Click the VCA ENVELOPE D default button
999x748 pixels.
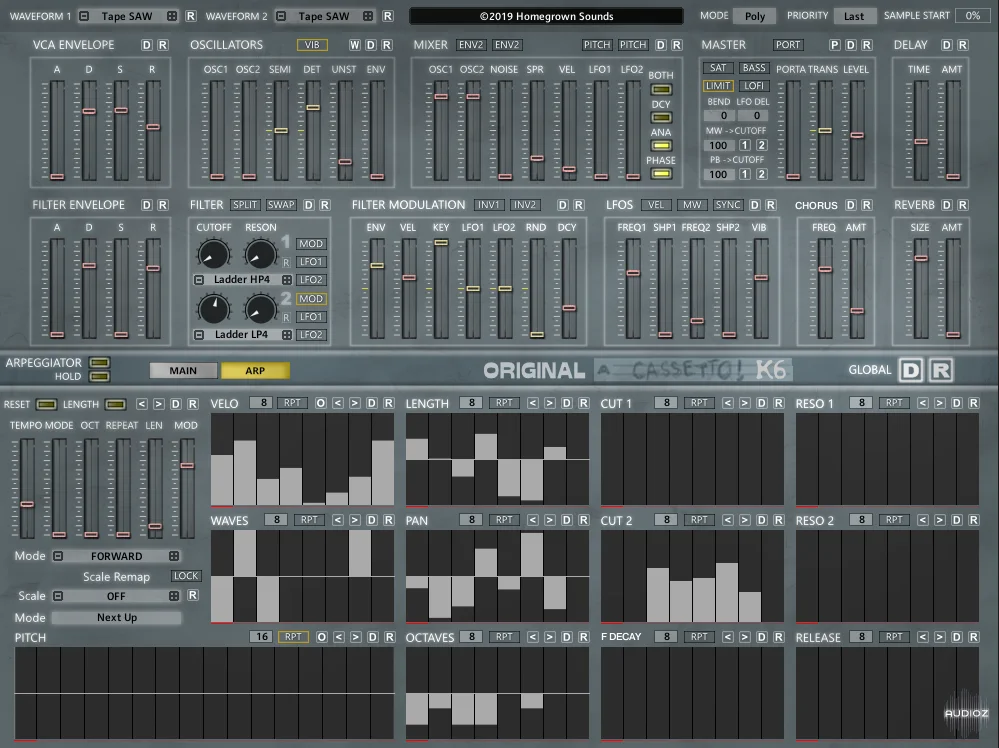pyautogui.click(x=147, y=45)
